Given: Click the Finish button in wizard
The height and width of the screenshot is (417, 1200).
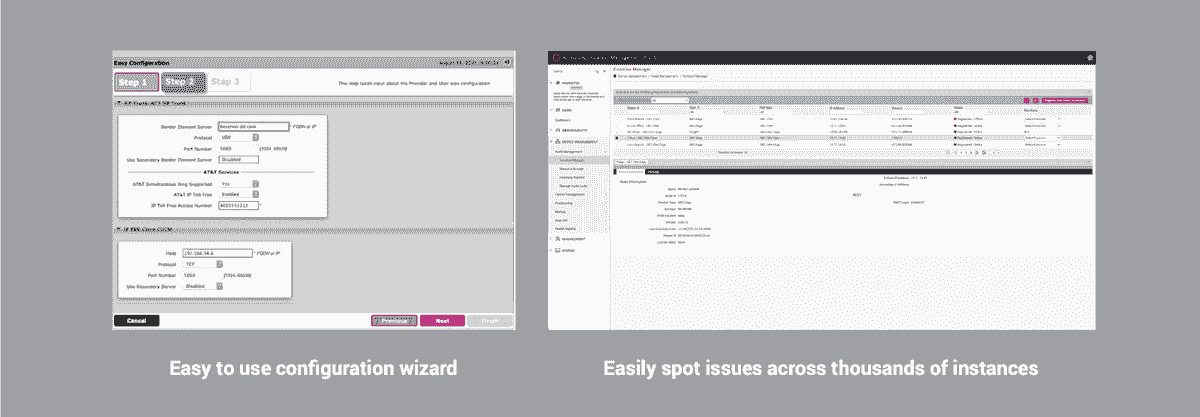Looking at the screenshot, I should point(490,321).
